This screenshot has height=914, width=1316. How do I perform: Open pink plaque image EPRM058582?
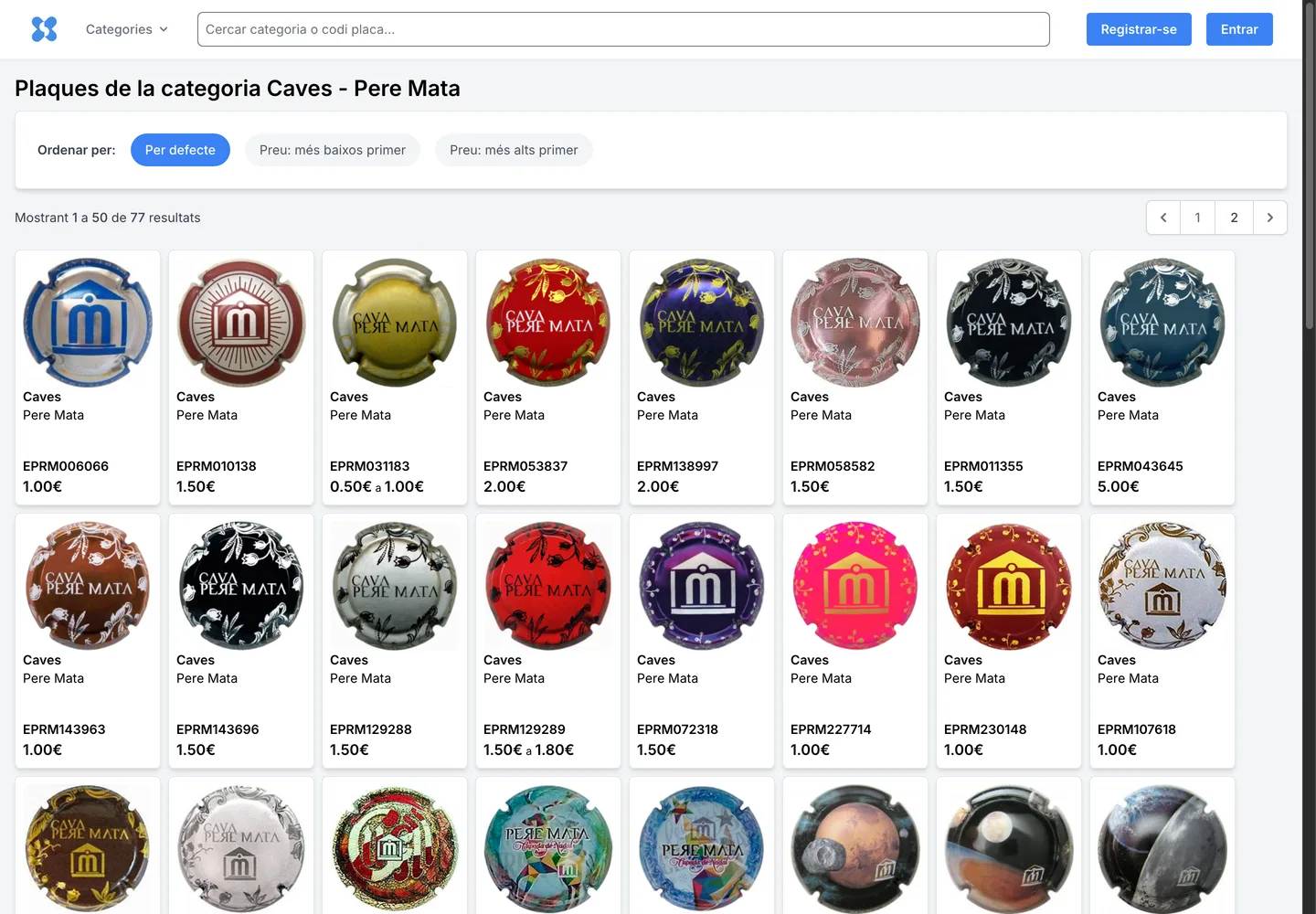click(x=855, y=323)
